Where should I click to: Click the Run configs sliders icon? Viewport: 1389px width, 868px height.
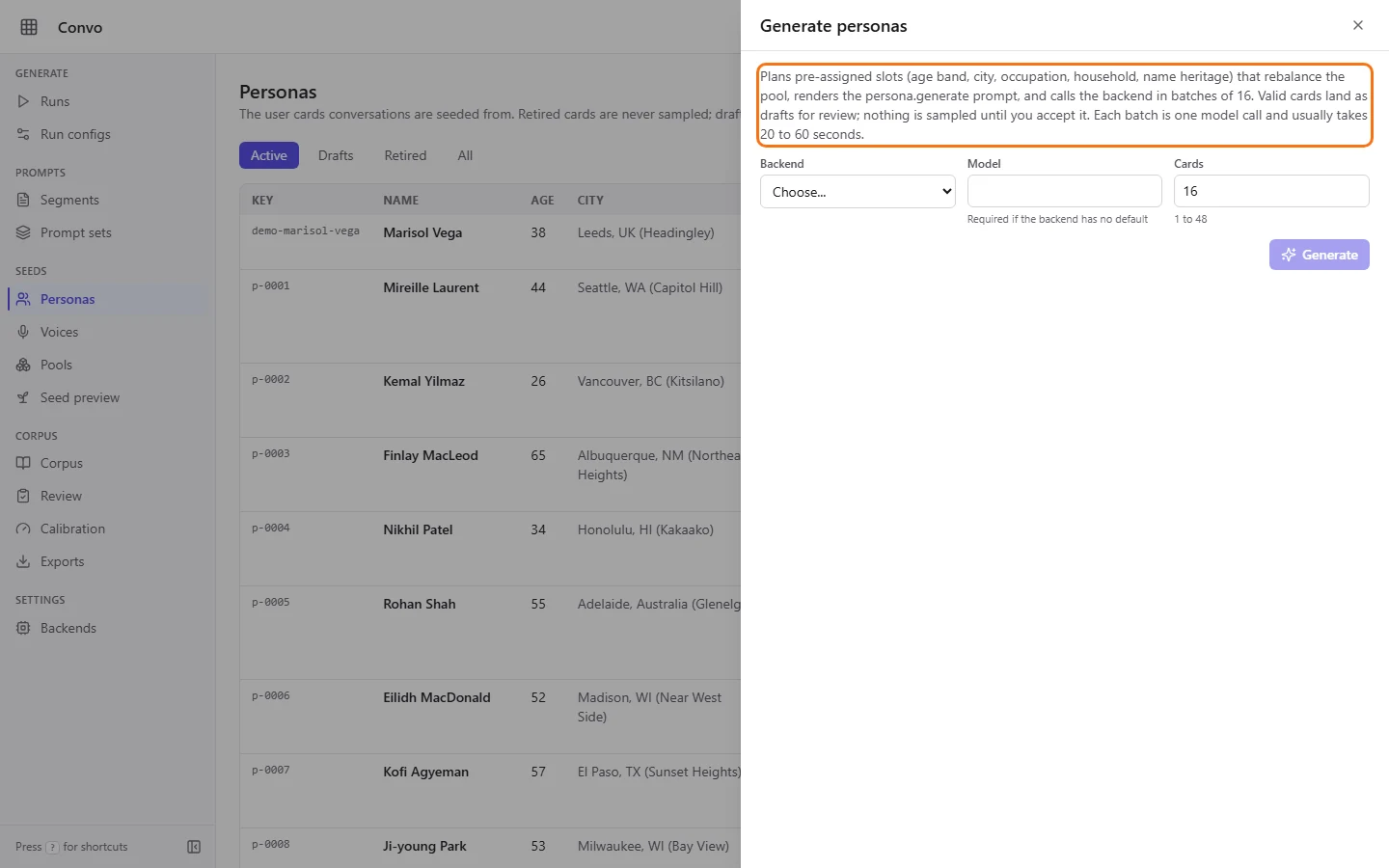(x=23, y=134)
